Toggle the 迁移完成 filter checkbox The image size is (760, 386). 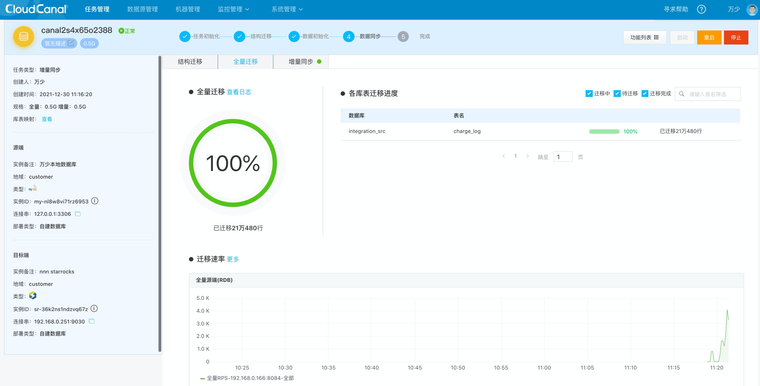click(x=645, y=94)
